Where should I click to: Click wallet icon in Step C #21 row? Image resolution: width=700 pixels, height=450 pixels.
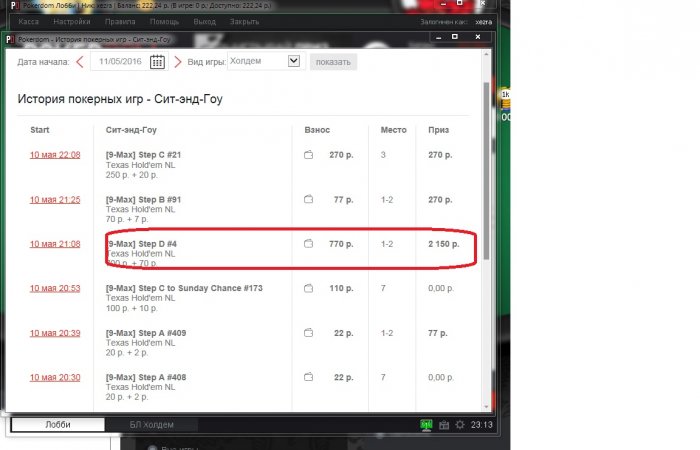(308, 155)
